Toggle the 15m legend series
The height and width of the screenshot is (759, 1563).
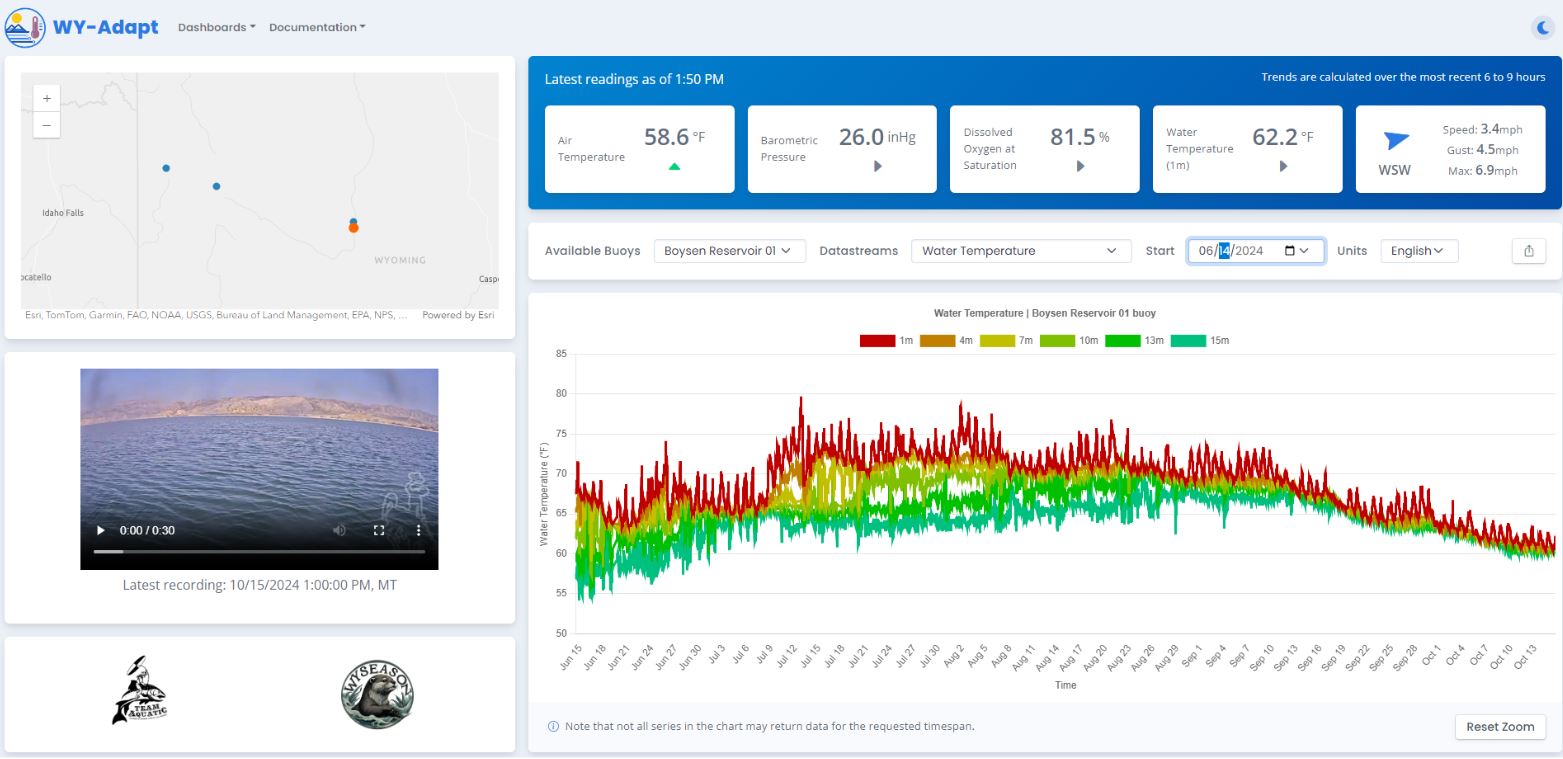[x=1199, y=341]
